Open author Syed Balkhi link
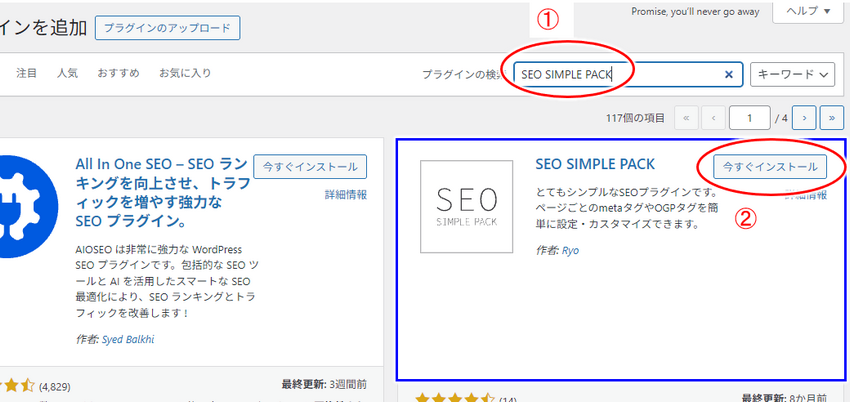 pyautogui.click(x=128, y=340)
